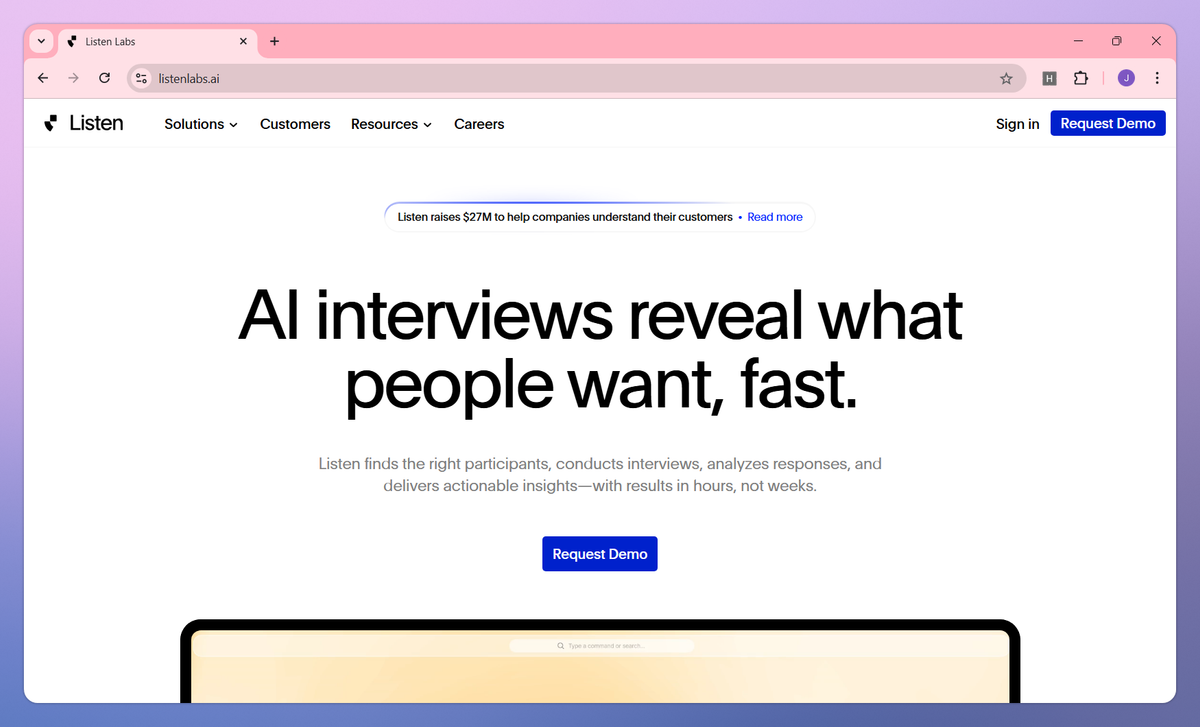Open the Extensions puzzle icon
The image size is (1200, 727).
point(1081,78)
